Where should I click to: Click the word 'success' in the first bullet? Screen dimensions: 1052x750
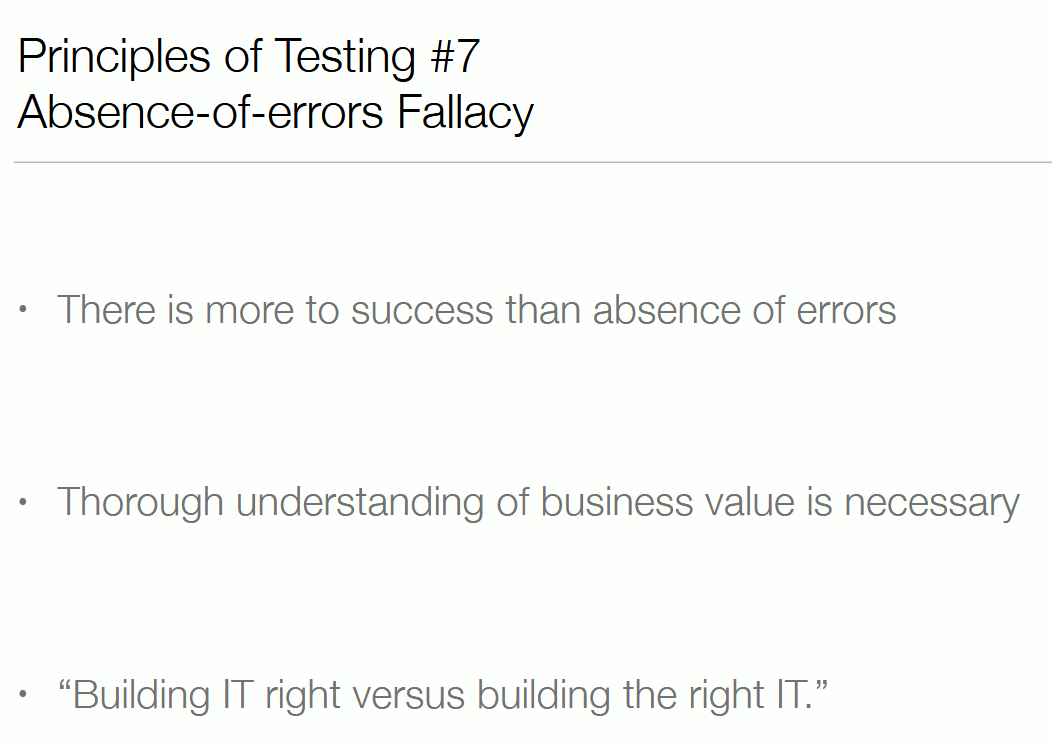422,311
